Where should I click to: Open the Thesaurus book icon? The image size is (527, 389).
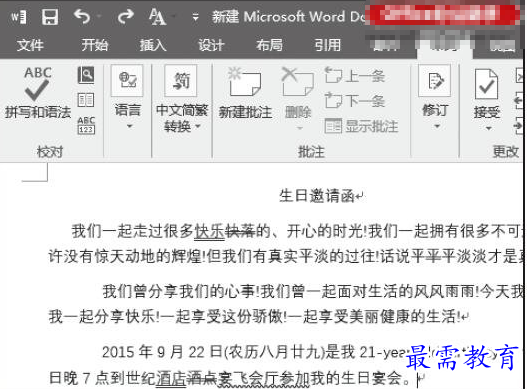(86, 100)
